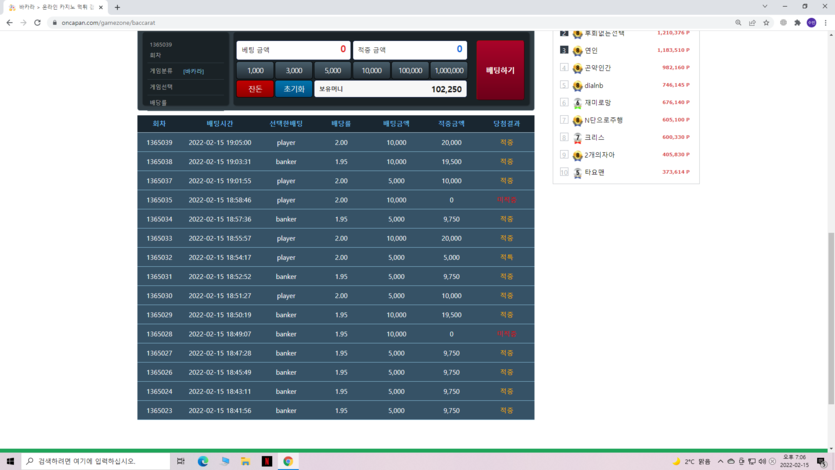835x470 pixels.
Task: Click the 당첨결과 column header
Action: [506, 123]
